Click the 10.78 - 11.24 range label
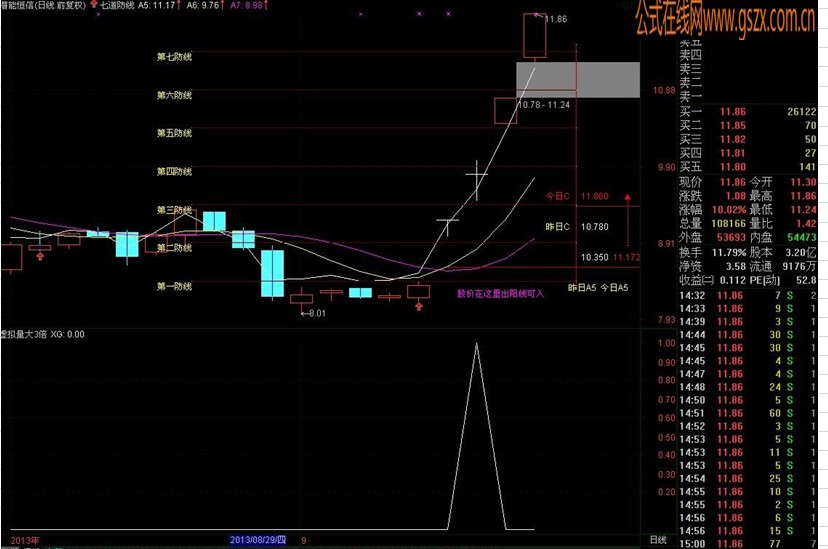828x549 pixels. 544,105
